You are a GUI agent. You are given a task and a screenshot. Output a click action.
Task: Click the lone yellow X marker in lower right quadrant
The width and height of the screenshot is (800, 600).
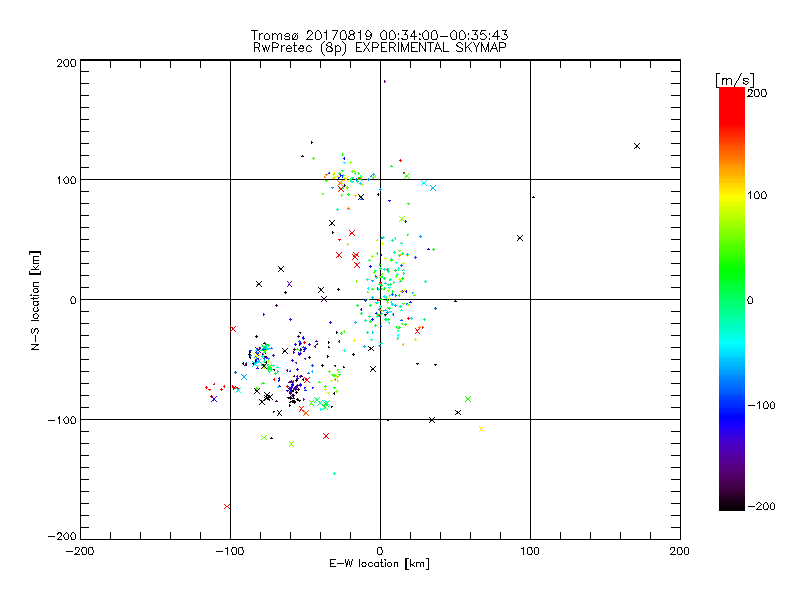coord(481,429)
